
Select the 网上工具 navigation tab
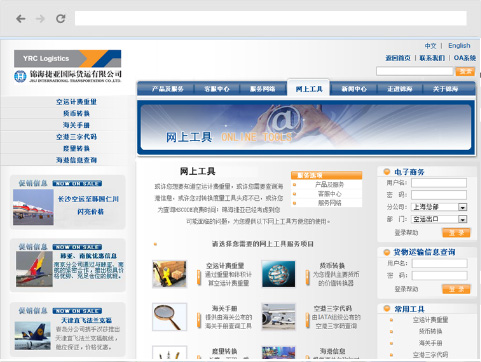pos(309,89)
